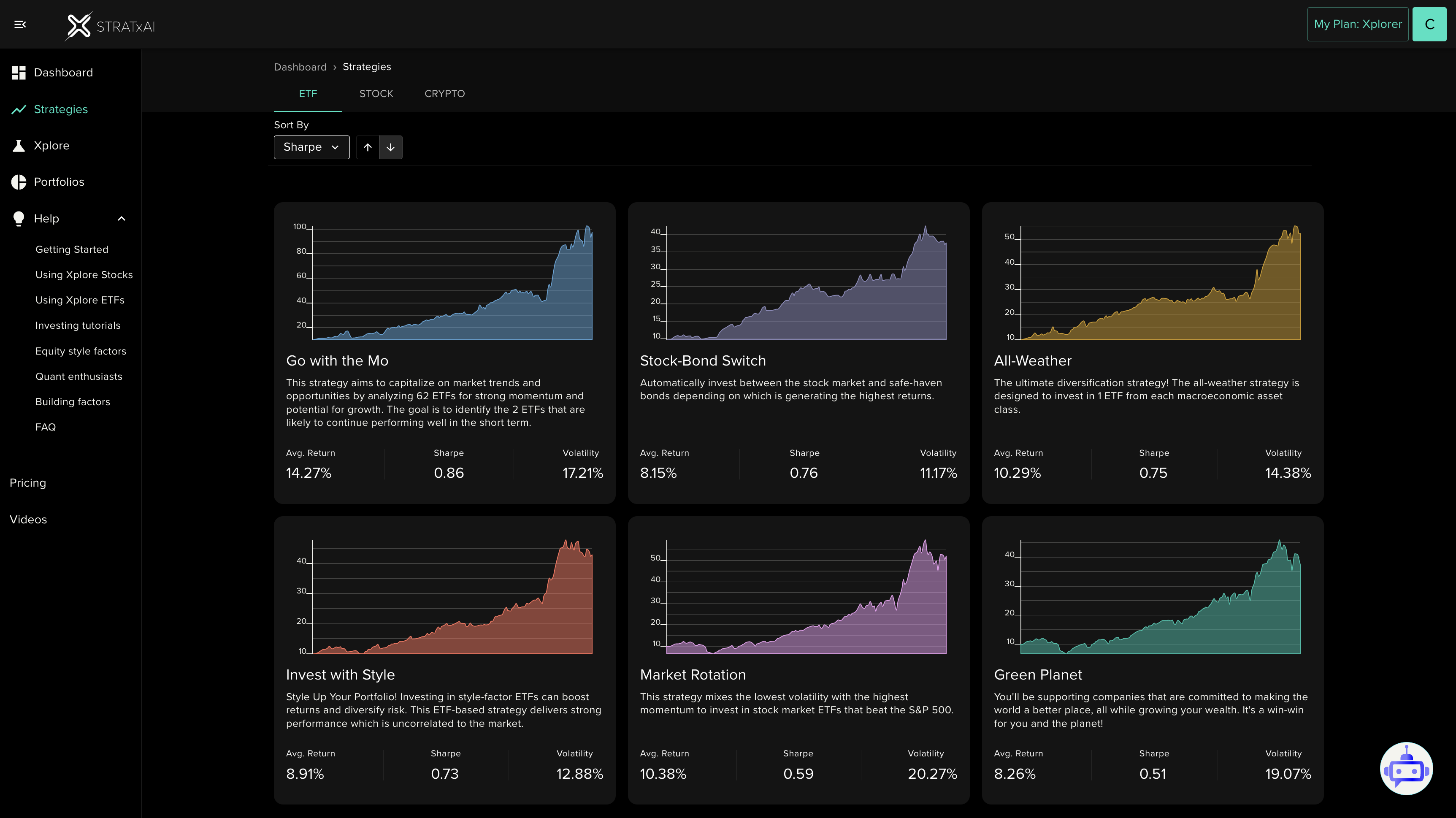Collapse the Help section chevron
This screenshot has height=818, width=1456.
pyautogui.click(x=122, y=219)
